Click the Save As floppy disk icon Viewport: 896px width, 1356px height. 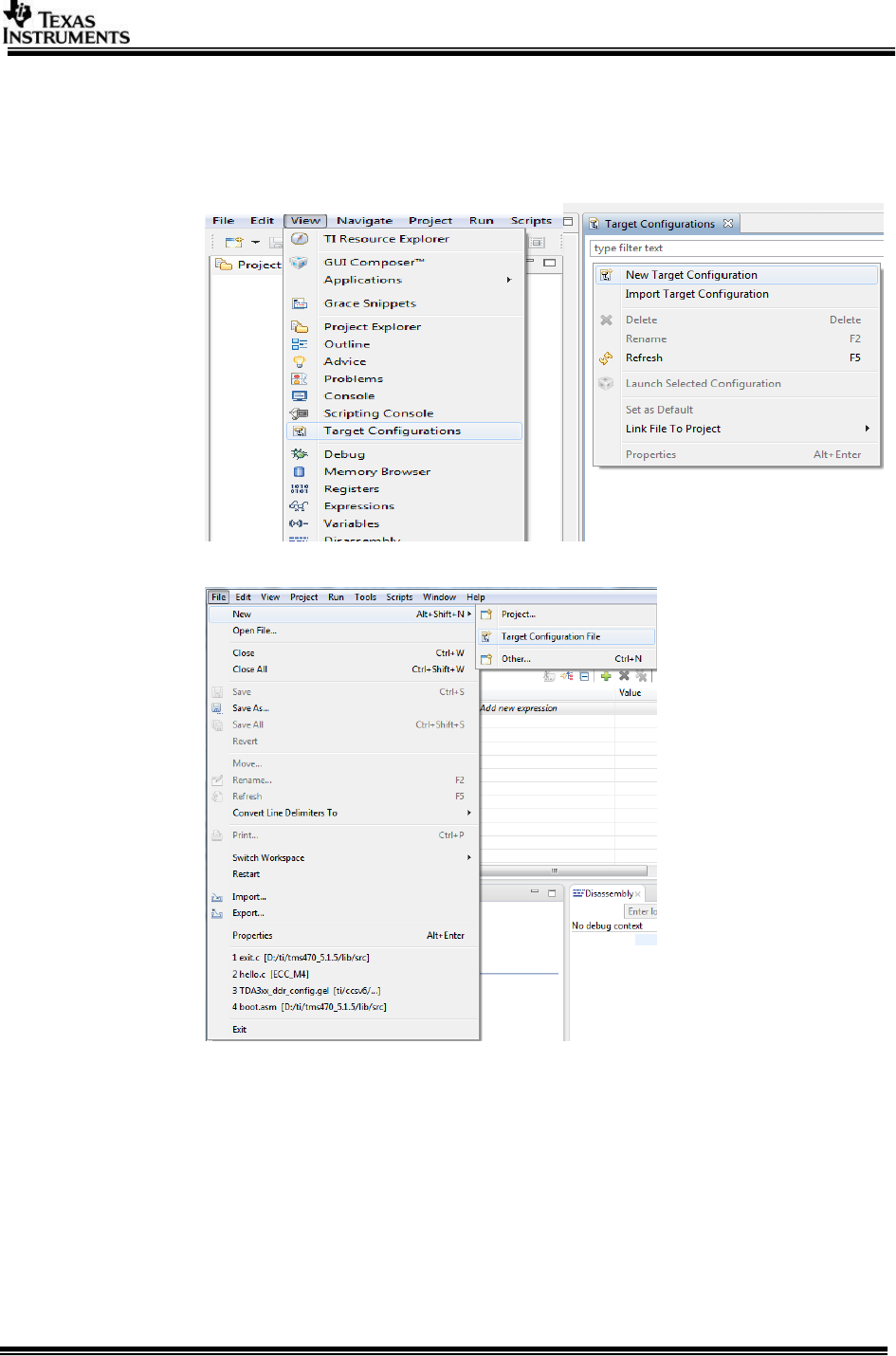tap(217, 708)
